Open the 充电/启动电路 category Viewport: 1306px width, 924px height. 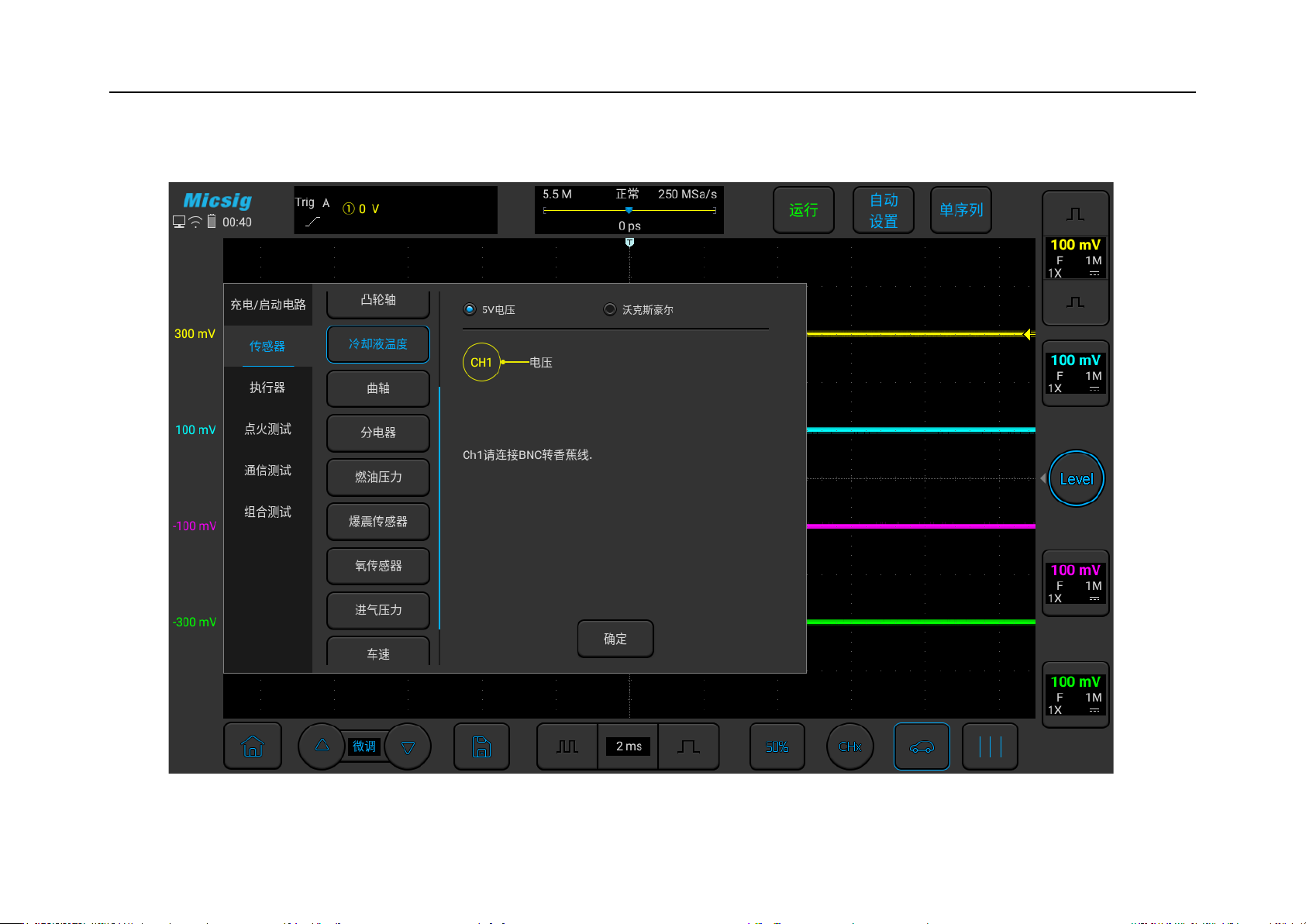tap(268, 305)
